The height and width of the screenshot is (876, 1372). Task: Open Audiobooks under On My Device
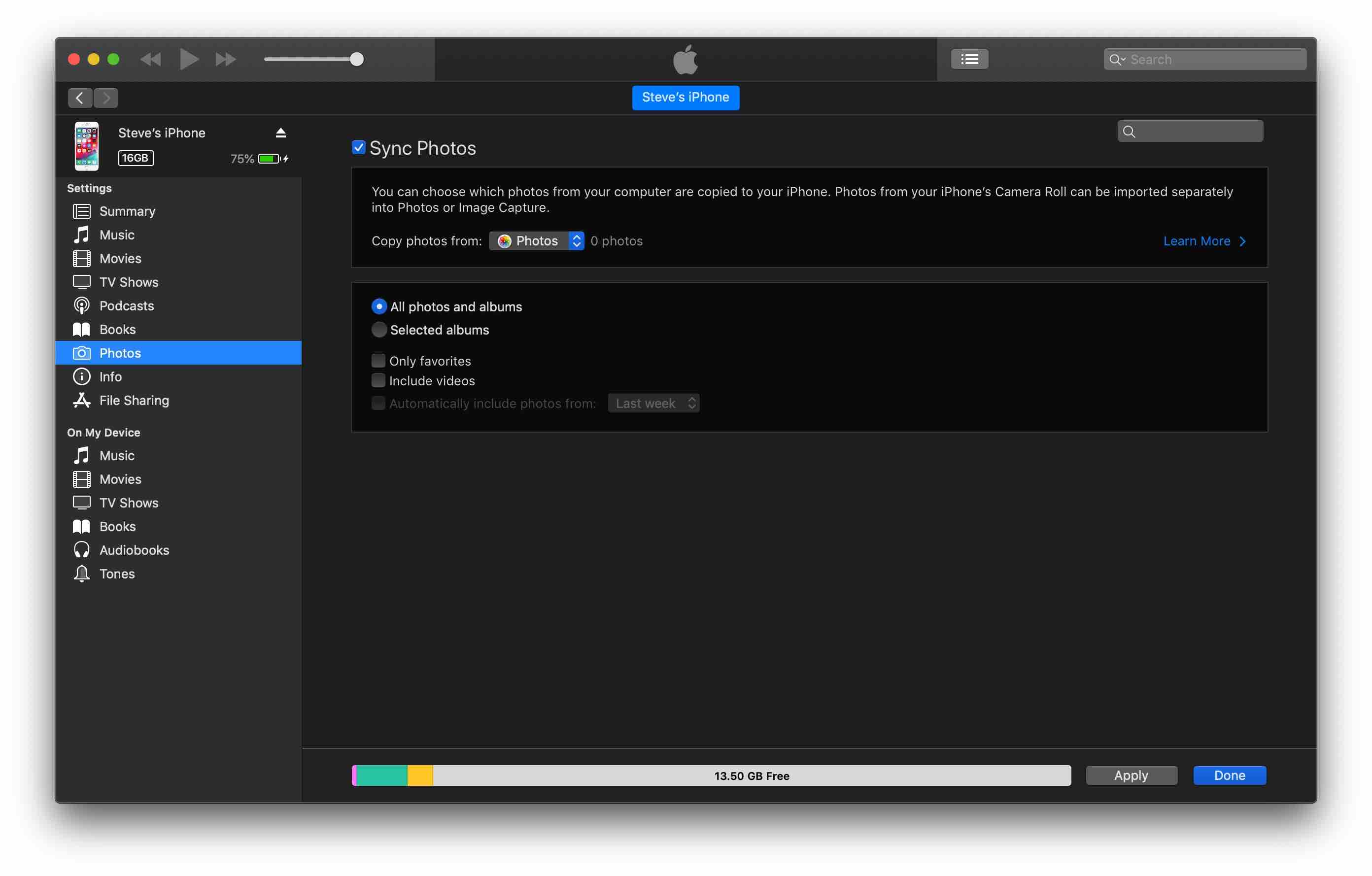[x=134, y=550]
